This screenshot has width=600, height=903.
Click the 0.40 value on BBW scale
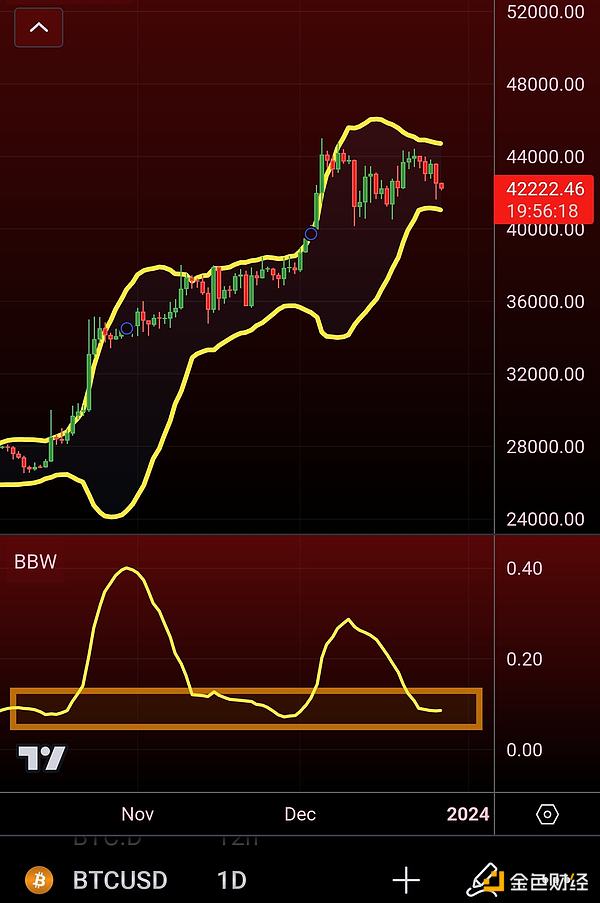(524, 568)
